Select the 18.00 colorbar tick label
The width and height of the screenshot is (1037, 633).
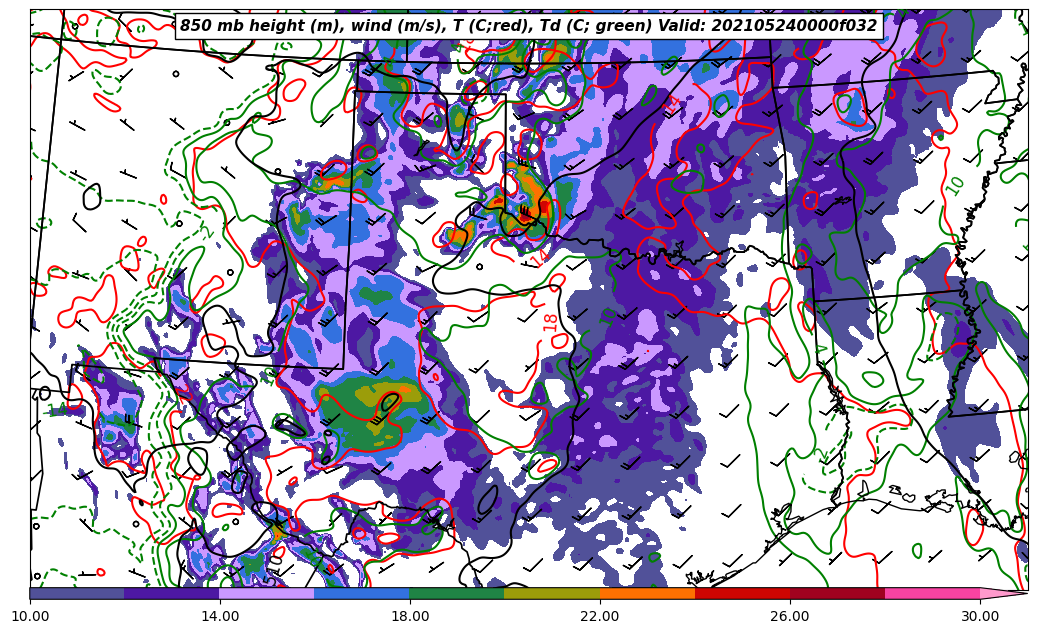(x=410, y=616)
